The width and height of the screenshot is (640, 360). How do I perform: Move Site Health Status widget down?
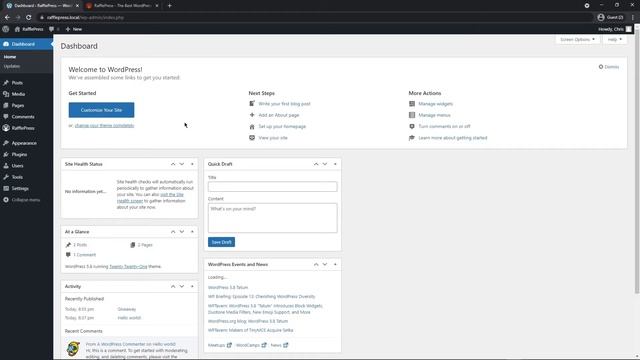pyautogui.click(x=182, y=164)
